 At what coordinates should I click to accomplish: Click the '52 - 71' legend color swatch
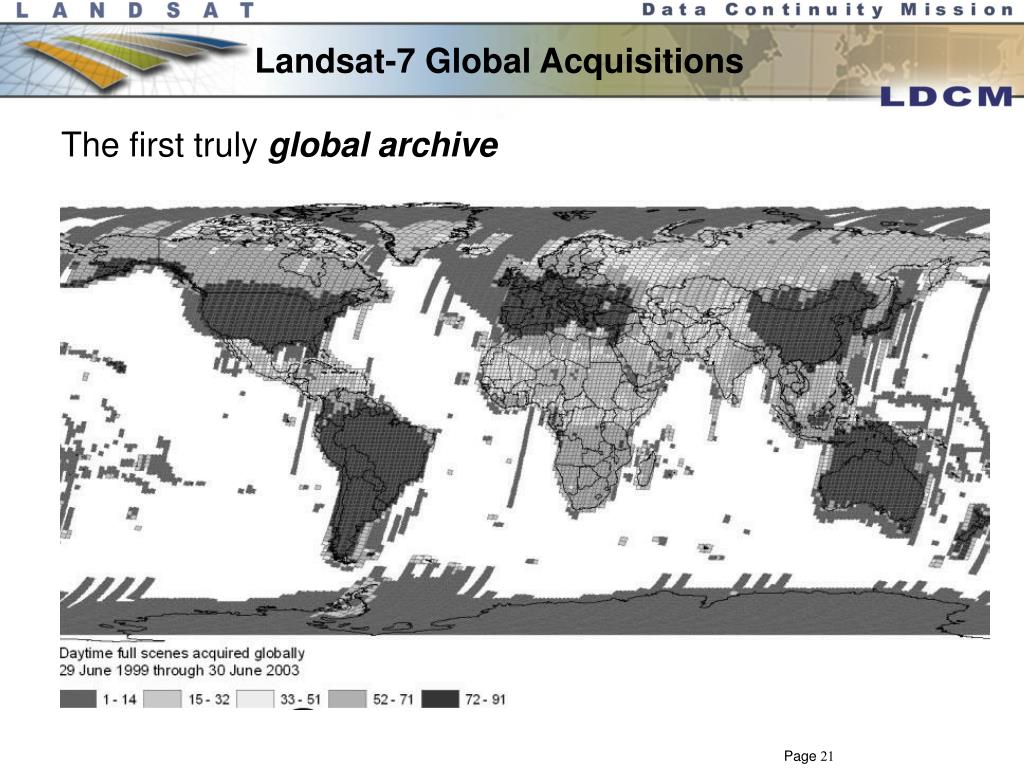(347, 699)
